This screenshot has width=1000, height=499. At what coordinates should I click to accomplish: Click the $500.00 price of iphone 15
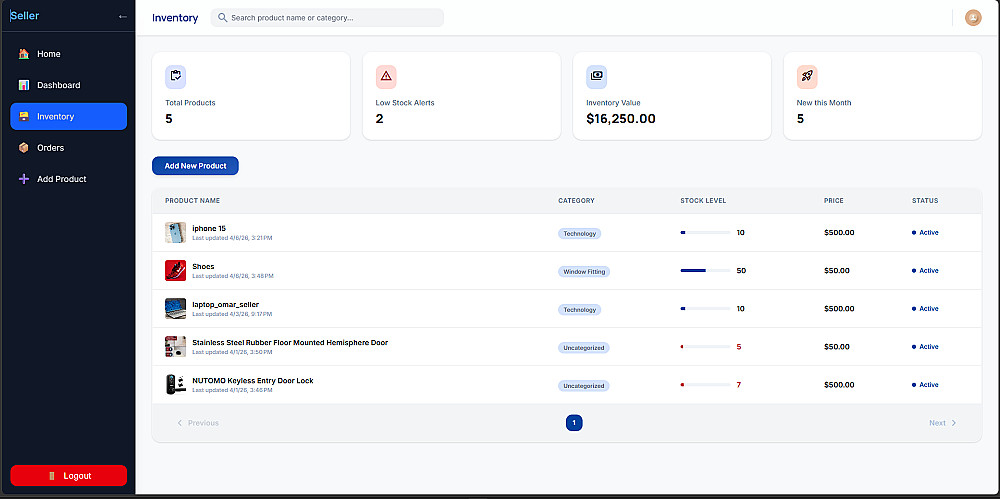pos(839,232)
